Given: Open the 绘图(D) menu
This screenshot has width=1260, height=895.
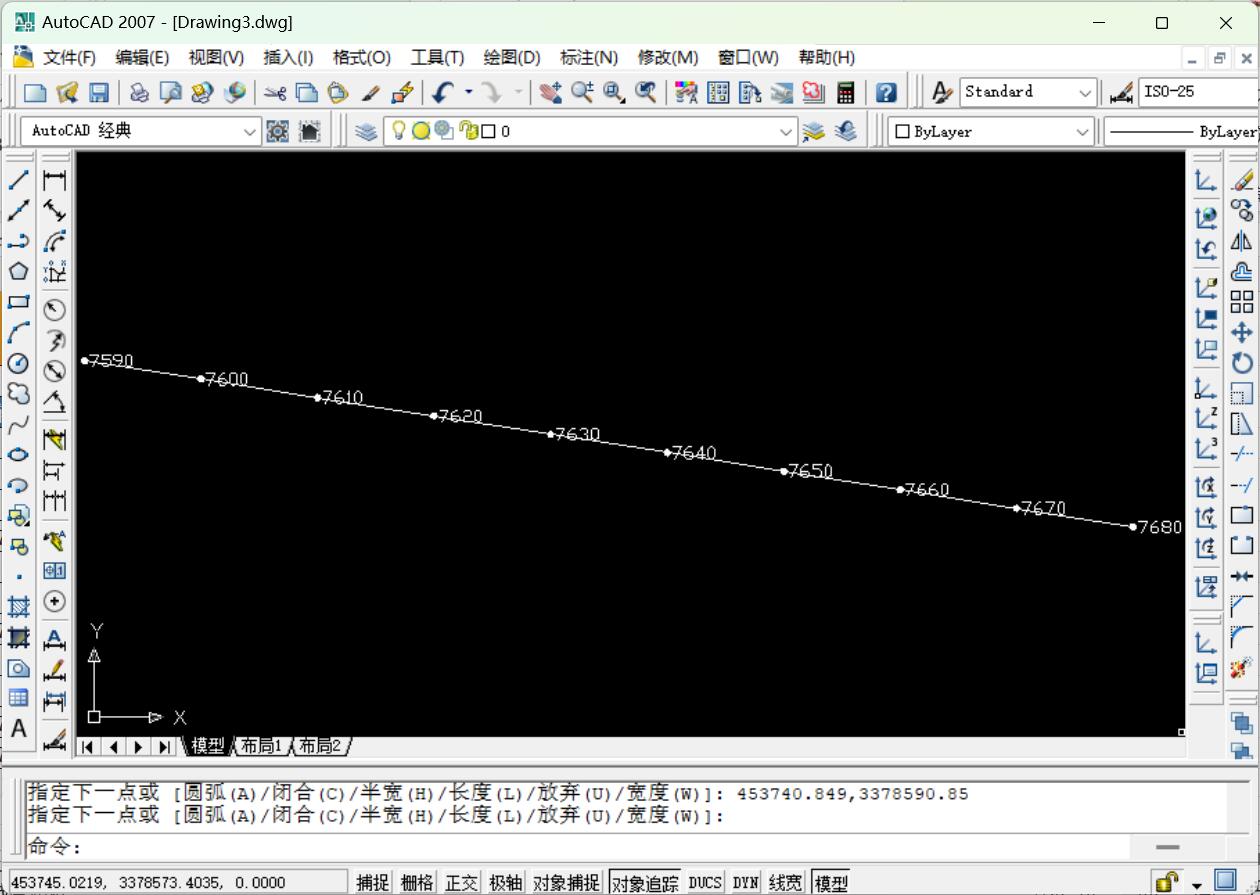Looking at the screenshot, I should tap(512, 57).
